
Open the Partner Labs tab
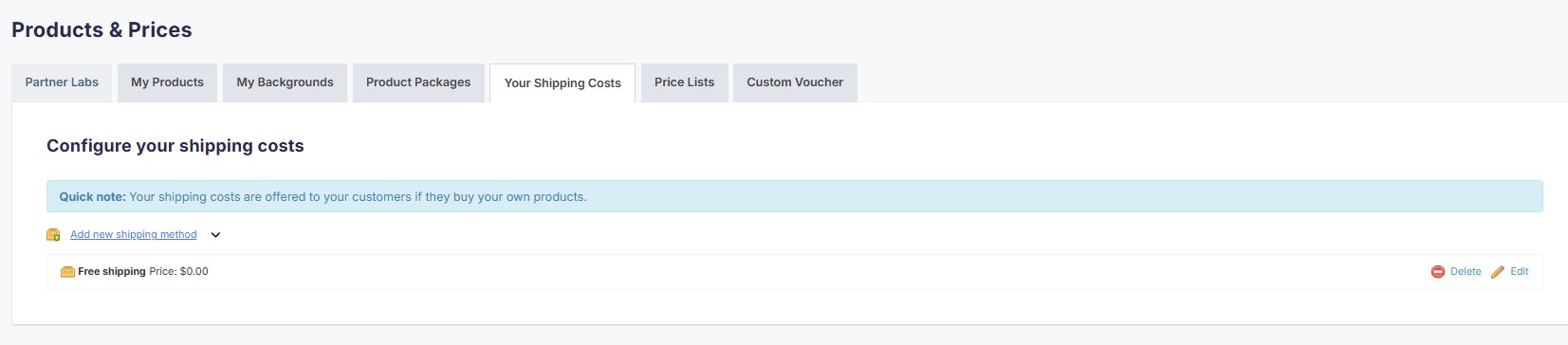pyautogui.click(x=62, y=82)
